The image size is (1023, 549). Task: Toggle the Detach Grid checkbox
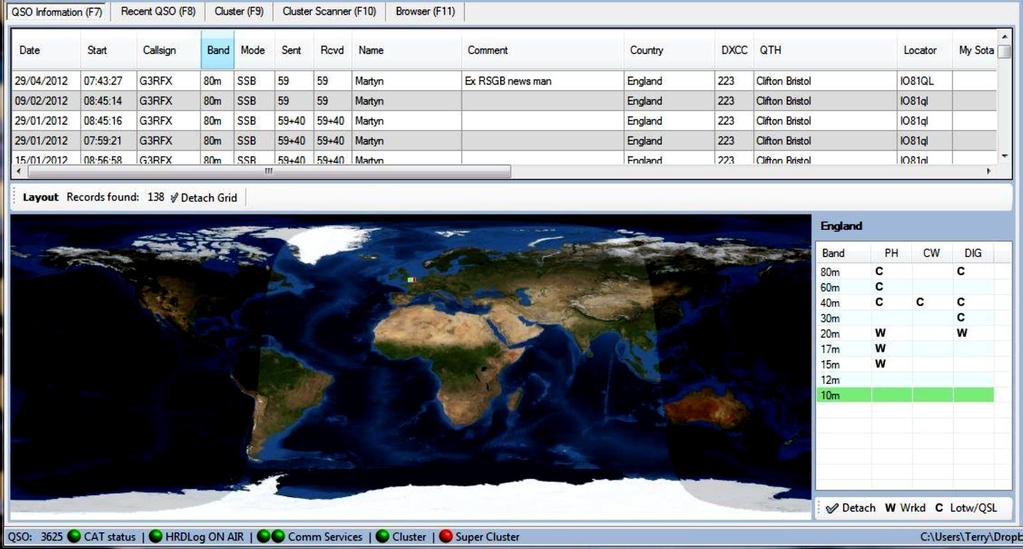204,197
